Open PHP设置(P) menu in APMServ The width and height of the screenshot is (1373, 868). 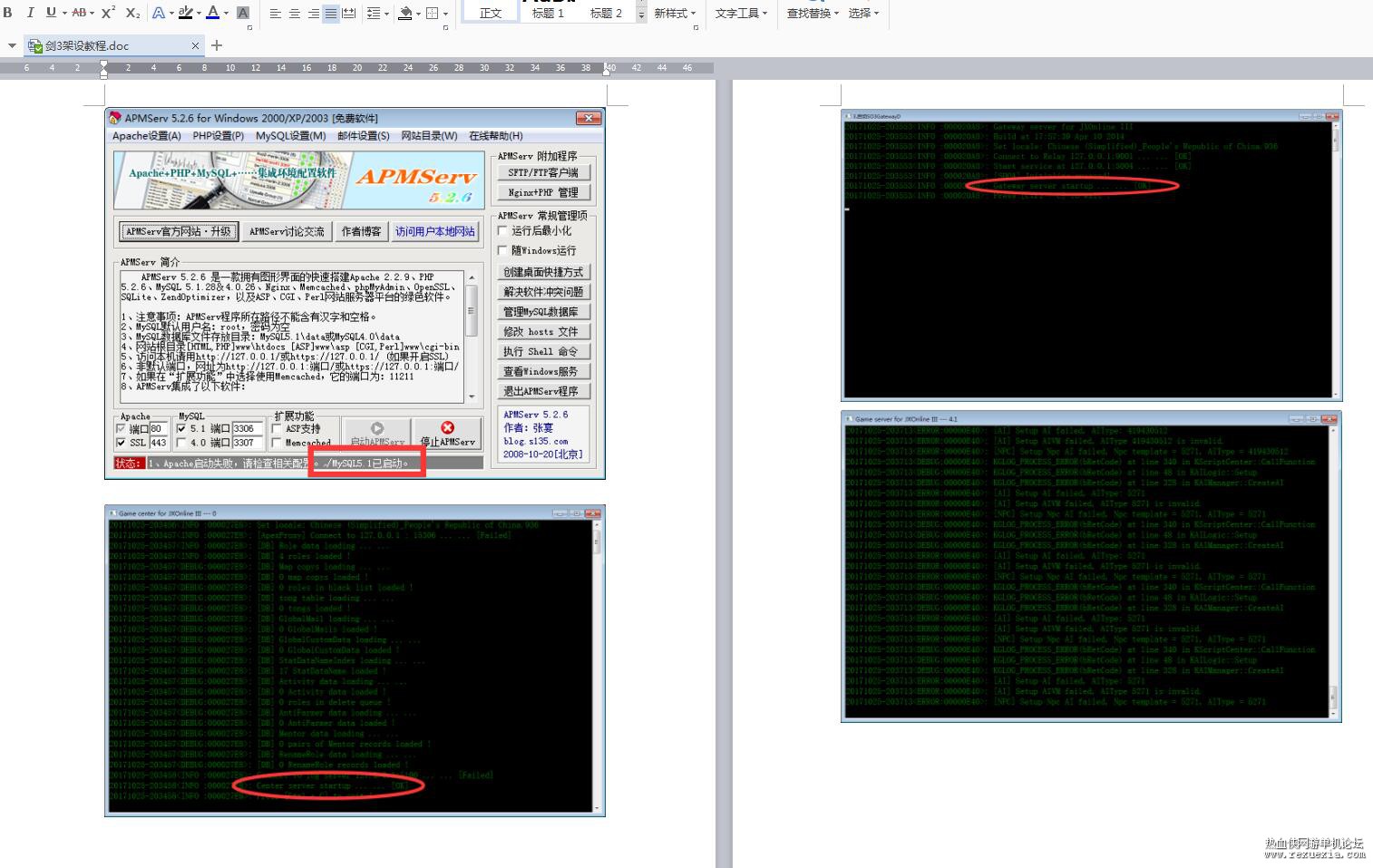(219, 136)
